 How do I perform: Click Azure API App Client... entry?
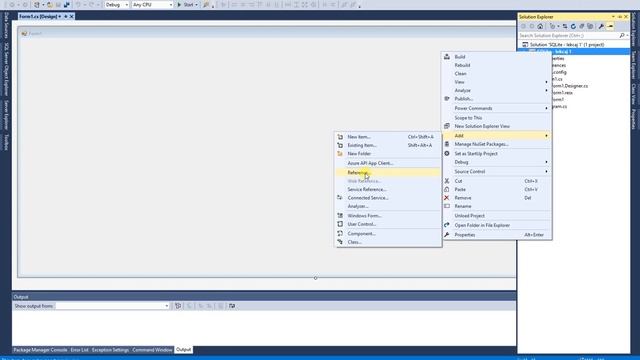click(x=388, y=163)
